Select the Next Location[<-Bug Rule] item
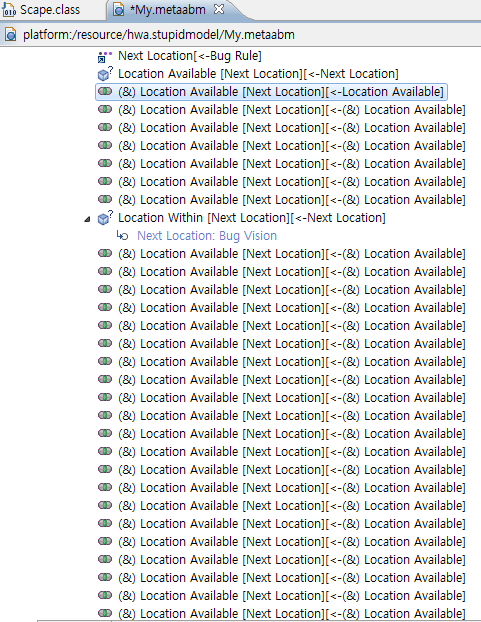The height and width of the screenshot is (622, 481). pos(190,56)
